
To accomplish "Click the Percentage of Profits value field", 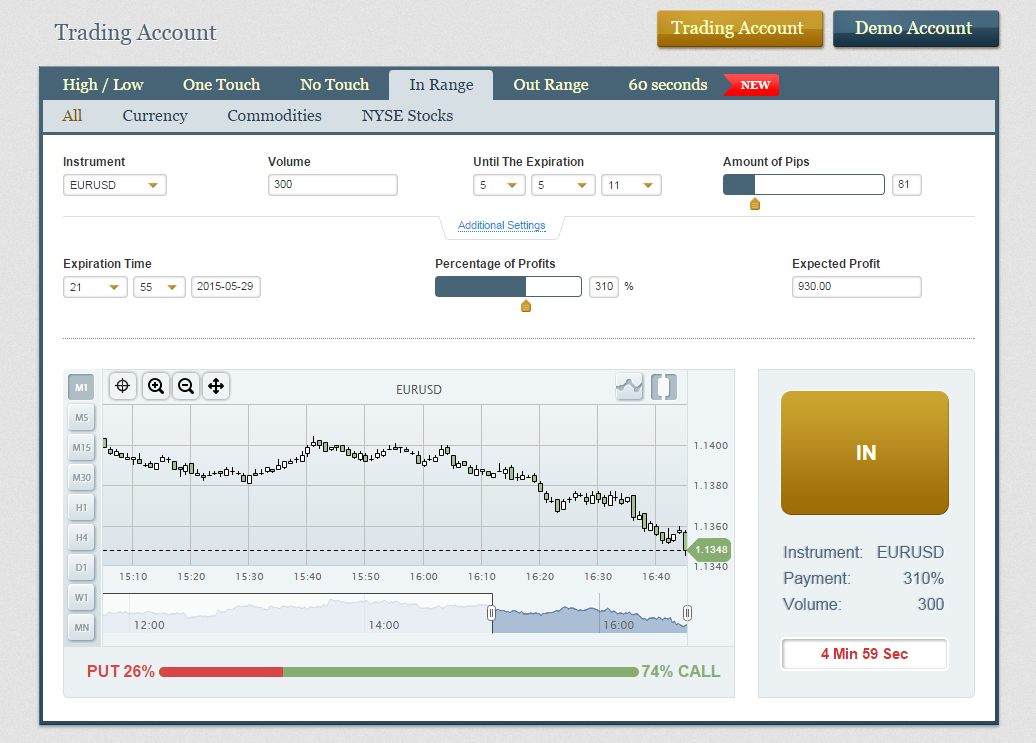I will point(604,287).
